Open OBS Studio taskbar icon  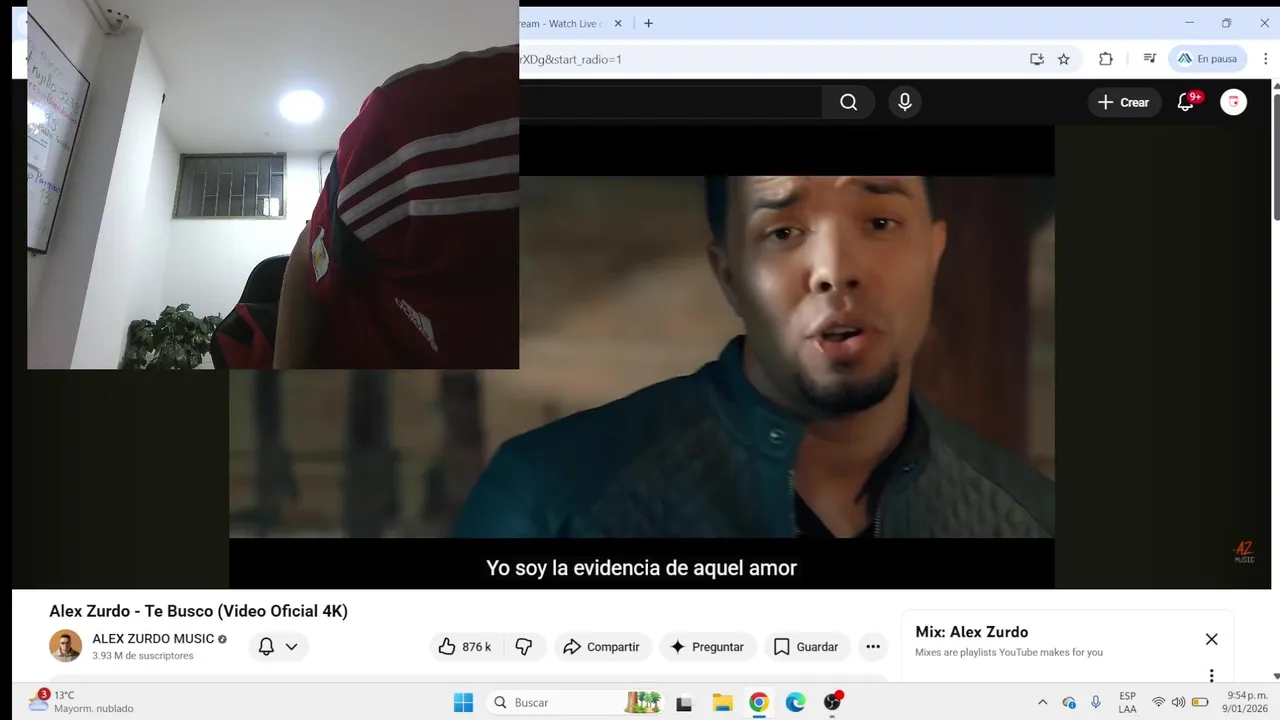[832, 703]
